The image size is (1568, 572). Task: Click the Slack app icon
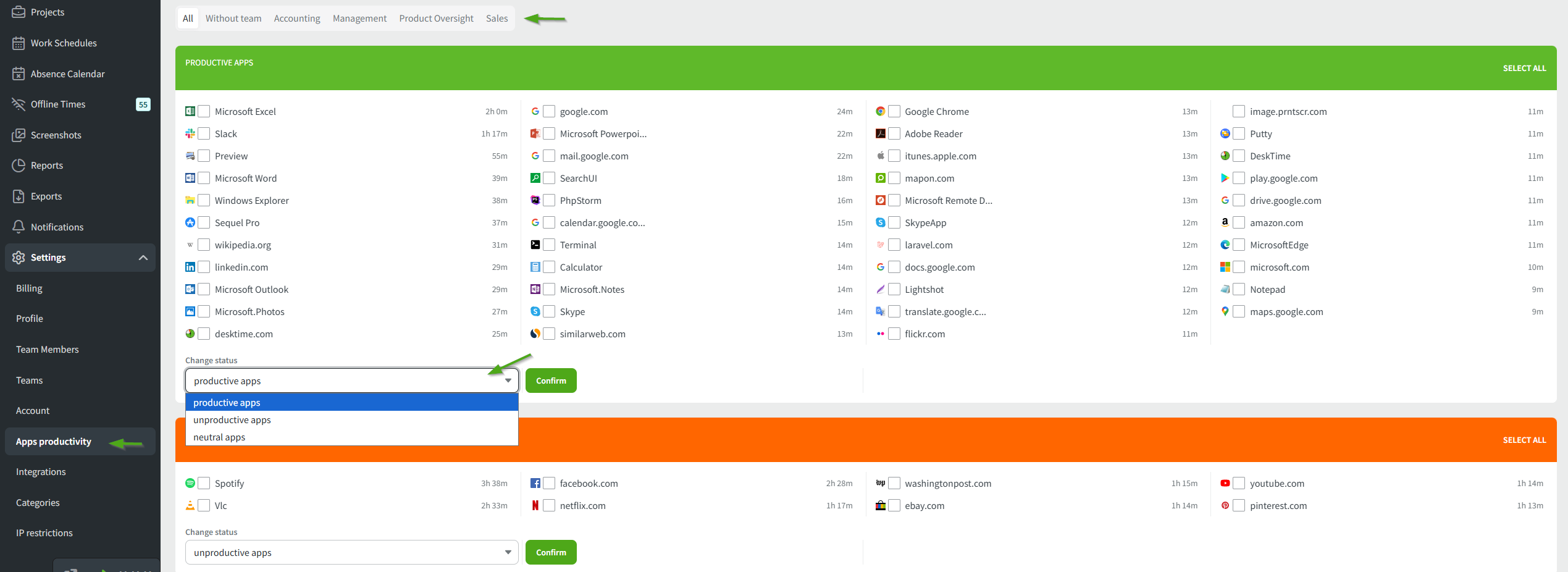coord(190,134)
